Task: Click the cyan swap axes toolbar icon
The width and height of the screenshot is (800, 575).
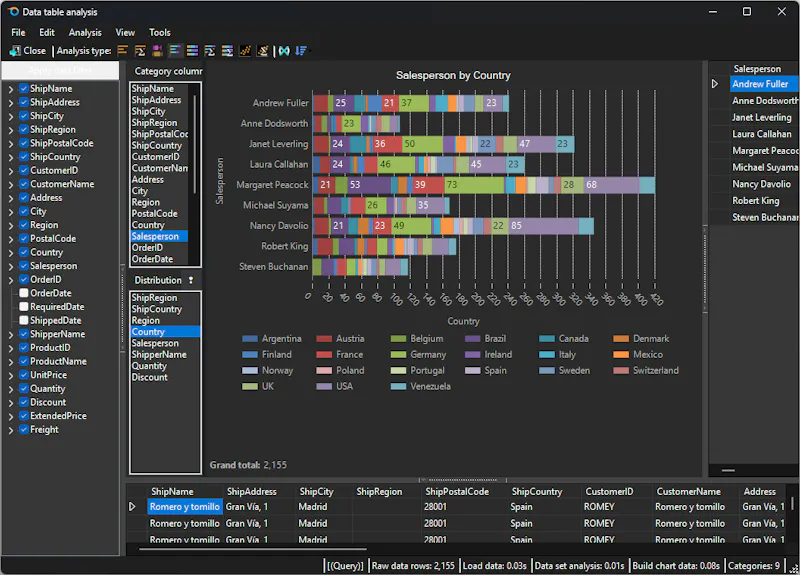Action: (284, 51)
